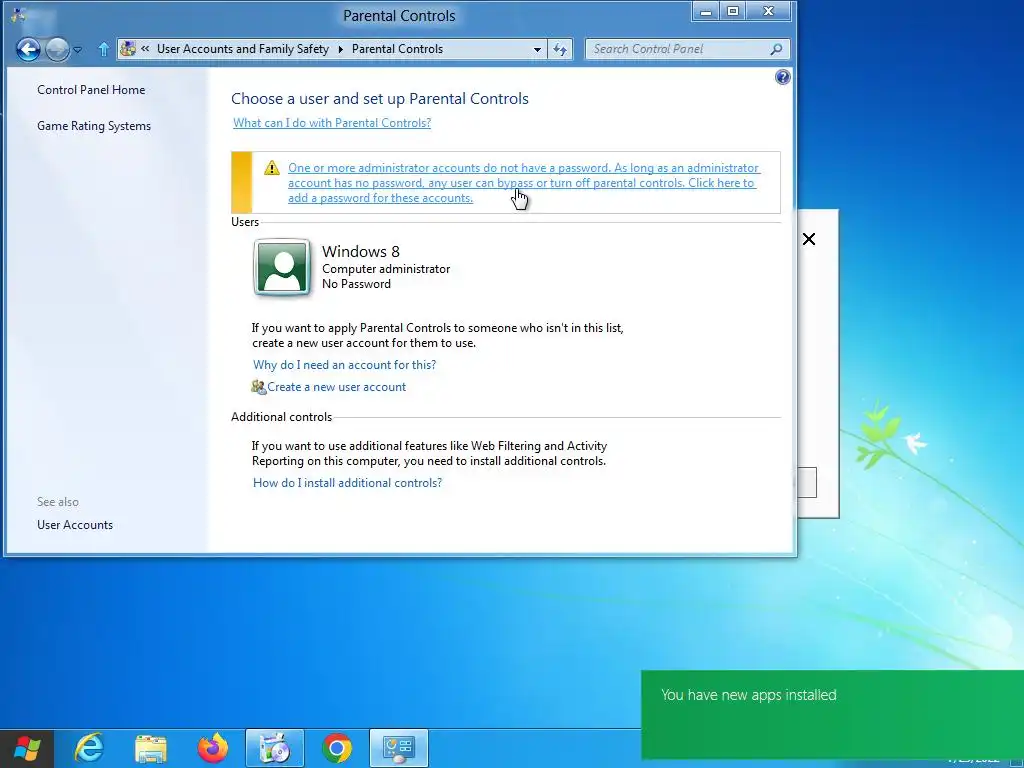
Task: Click the Parental Controls title bar icon
Action: (x=18, y=14)
